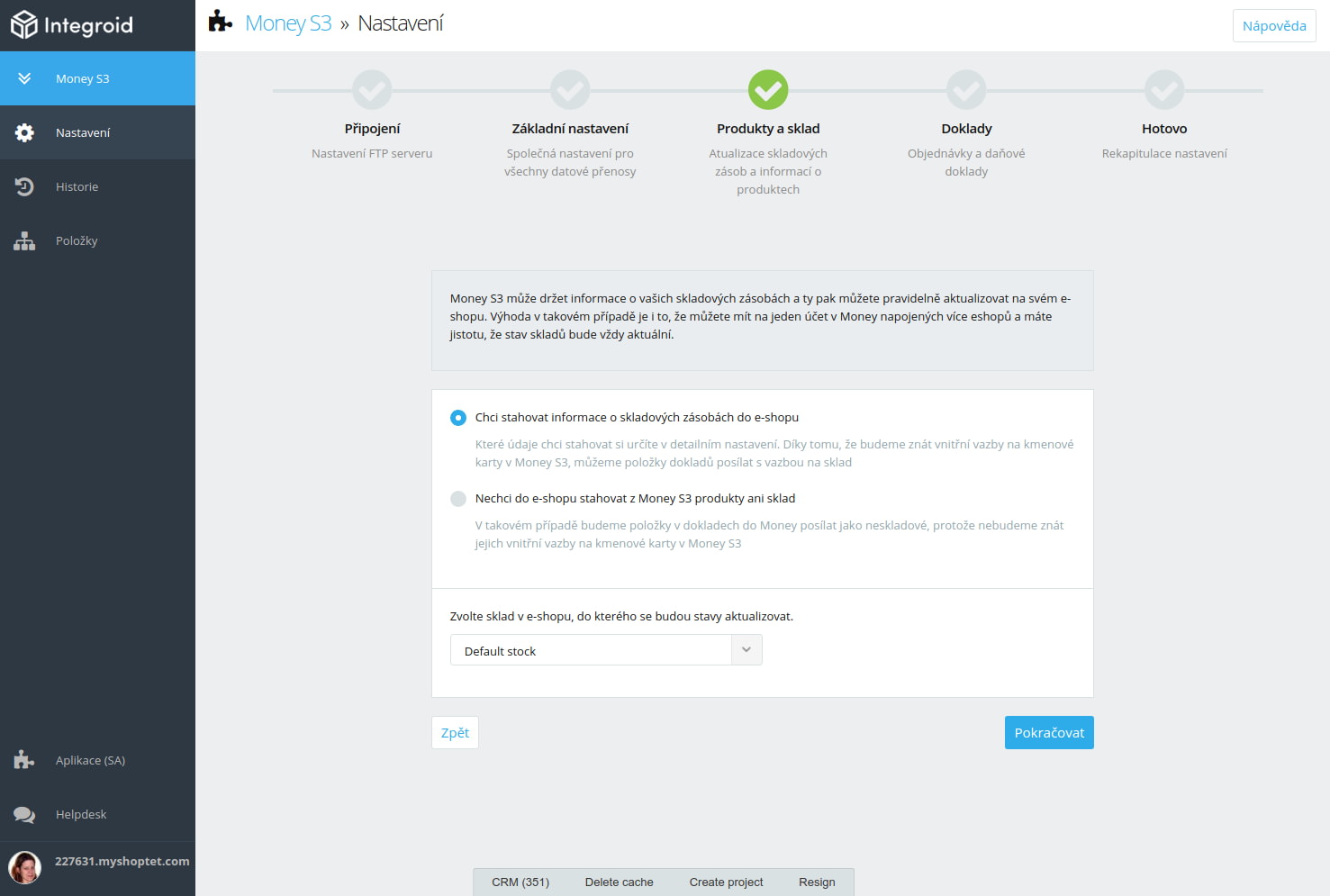Click the Pokračovat button

1049,733
